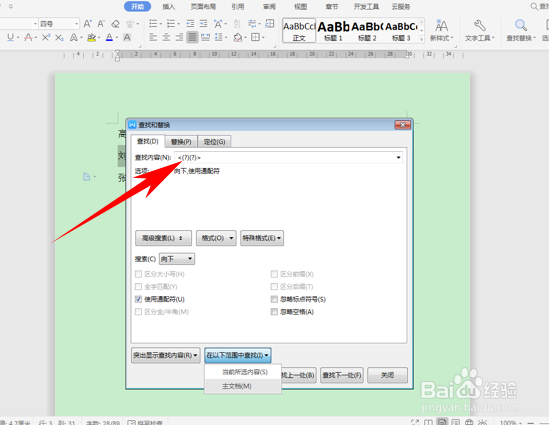Switch to the Replace (替换) tab
This screenshot has width=549, height=426.
181,142
